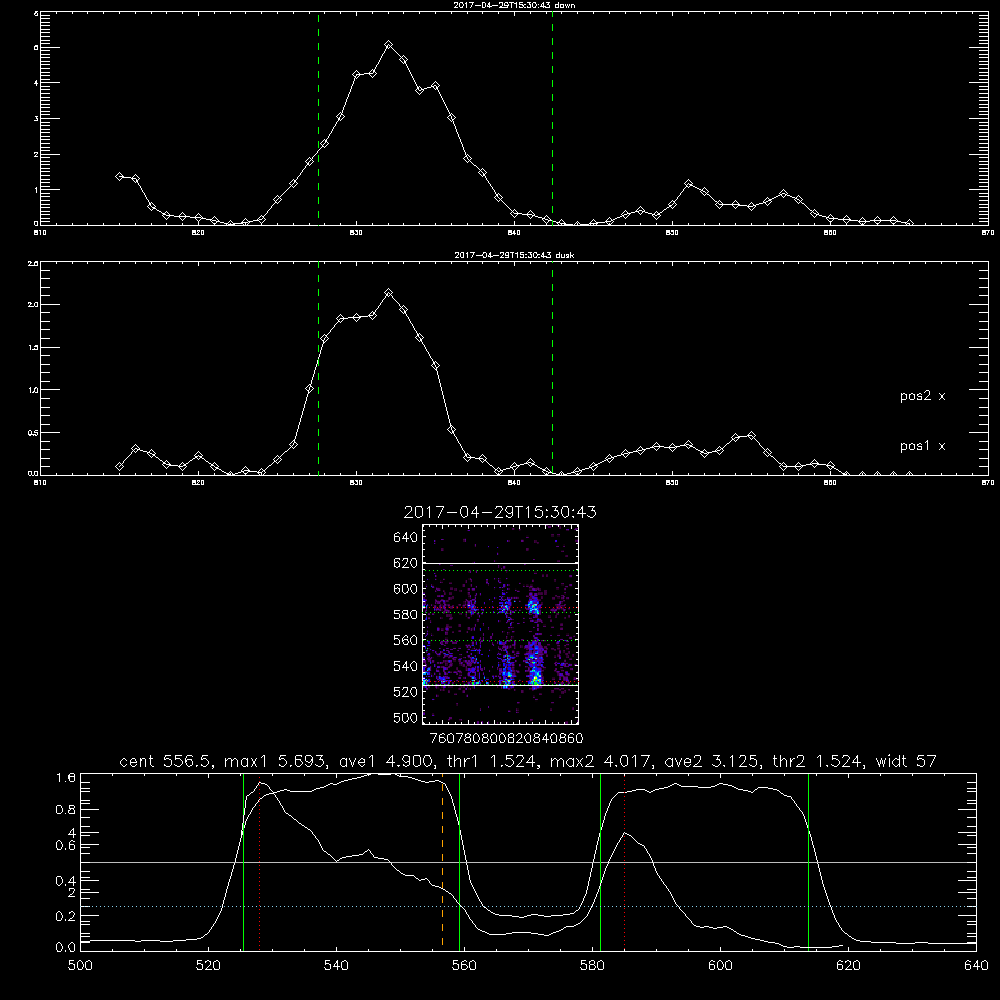
Task: Click the '580' y-axis label beside the spectrogram
Action: coord(406,615)
